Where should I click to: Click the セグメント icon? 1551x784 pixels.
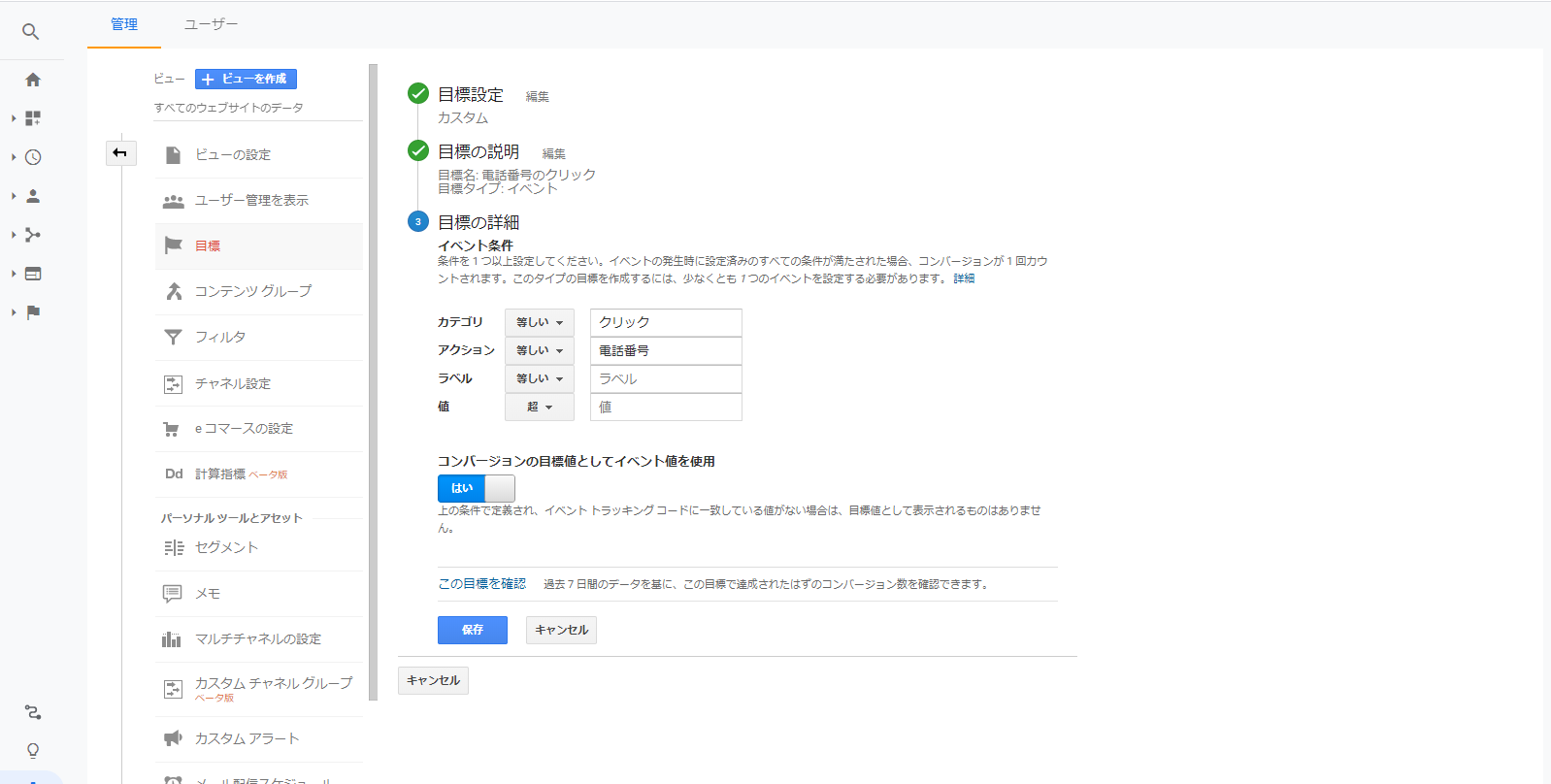(174, 548)
